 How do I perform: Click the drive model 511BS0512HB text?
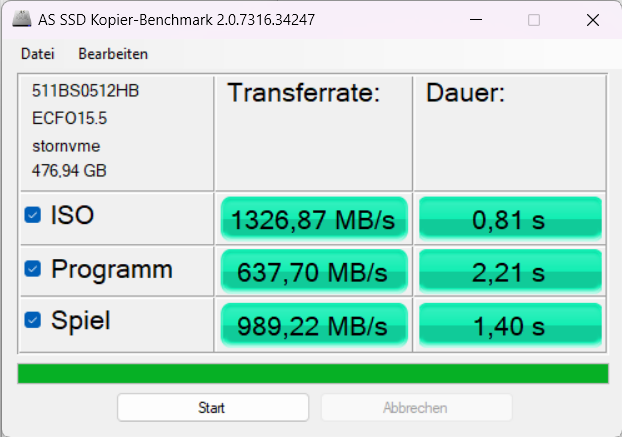85,91
